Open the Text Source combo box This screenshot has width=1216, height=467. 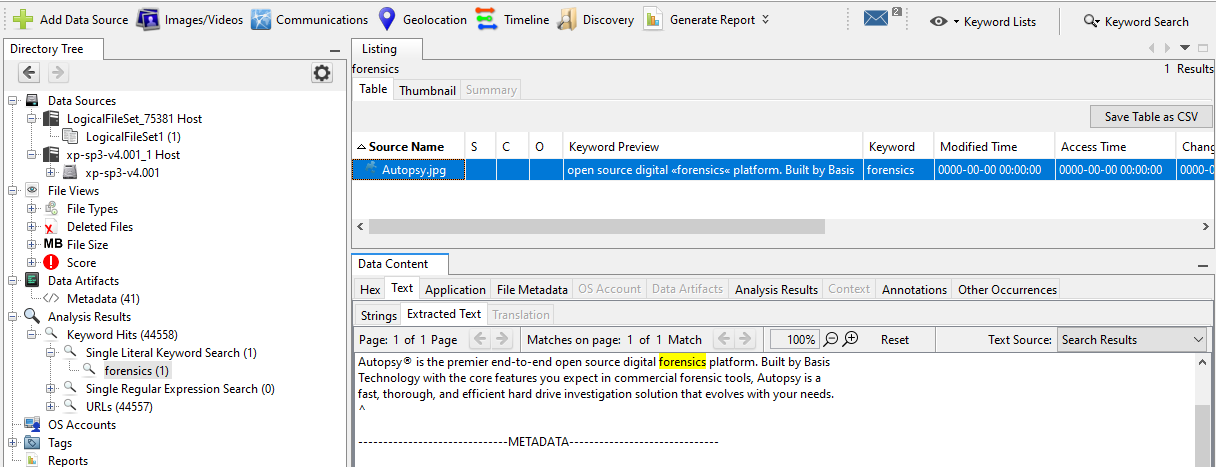pyautogui.click(x=1132, y=340)
